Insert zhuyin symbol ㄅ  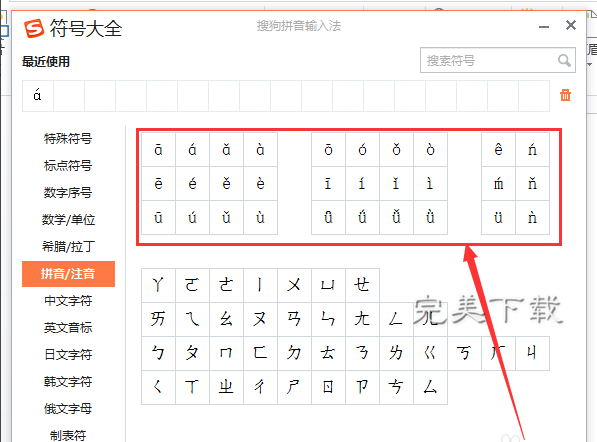[158, 353]
